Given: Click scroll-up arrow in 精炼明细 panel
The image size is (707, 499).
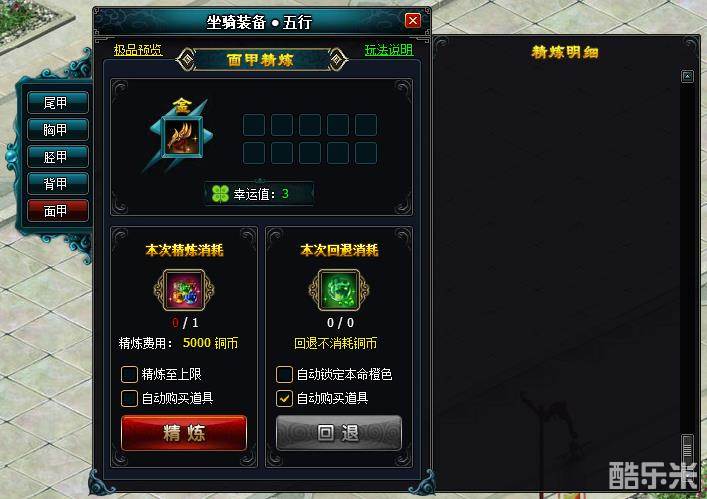Looking at the screenshot, I should coord(687,76).
